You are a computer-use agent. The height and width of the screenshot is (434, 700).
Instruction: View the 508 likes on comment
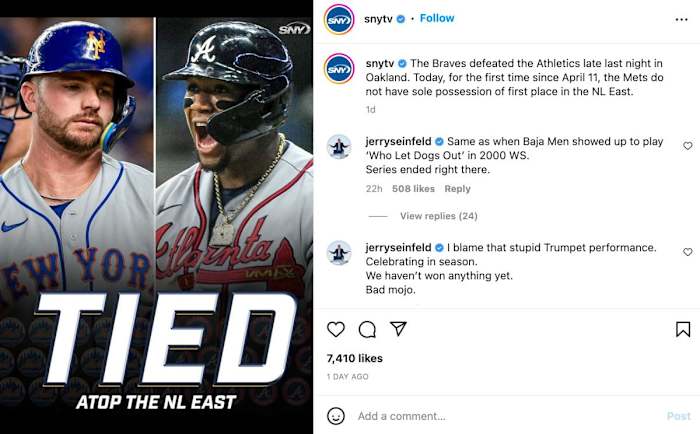(413, 189)
